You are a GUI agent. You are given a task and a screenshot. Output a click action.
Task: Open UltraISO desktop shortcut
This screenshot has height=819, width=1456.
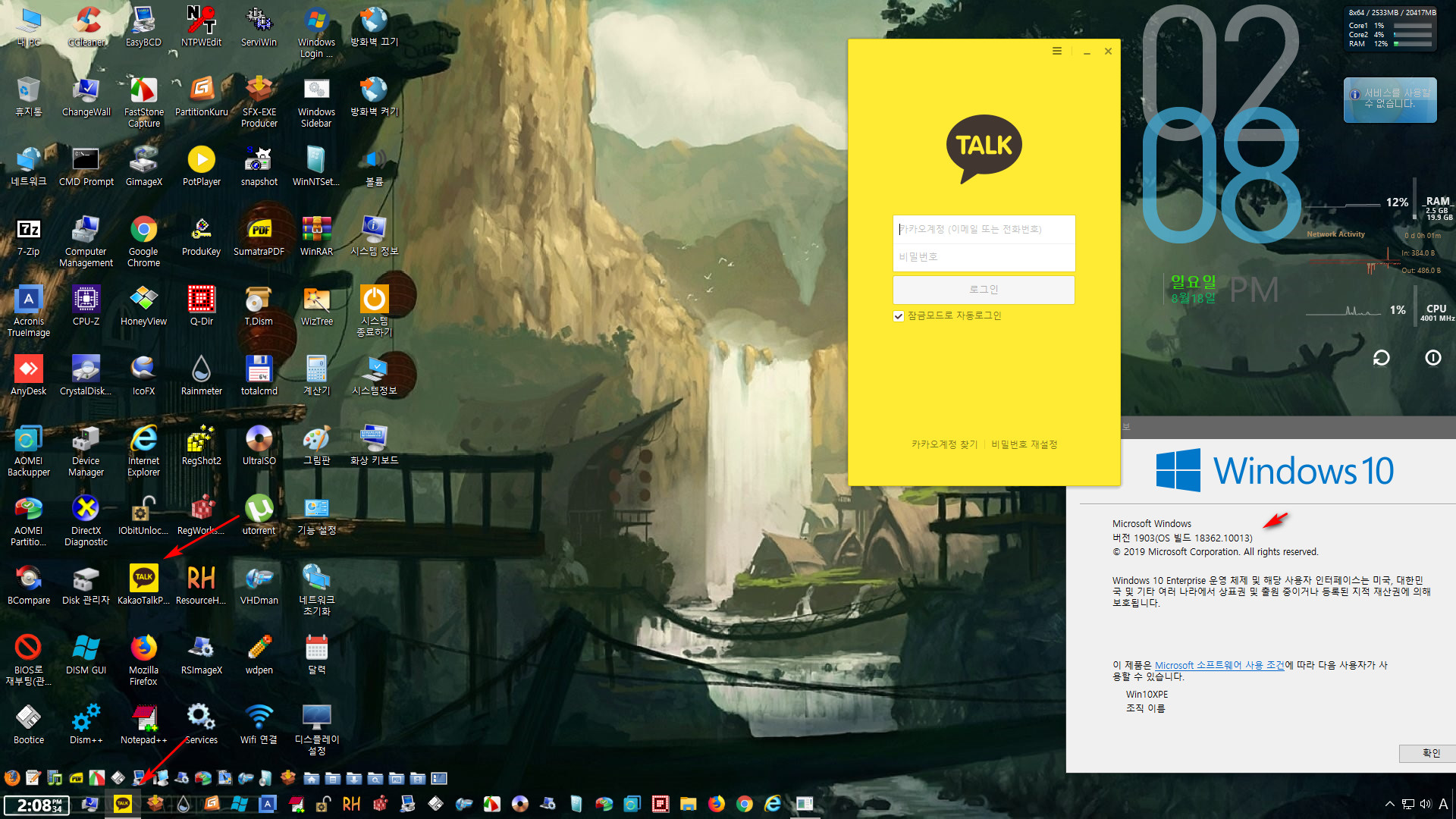(259, 445)
